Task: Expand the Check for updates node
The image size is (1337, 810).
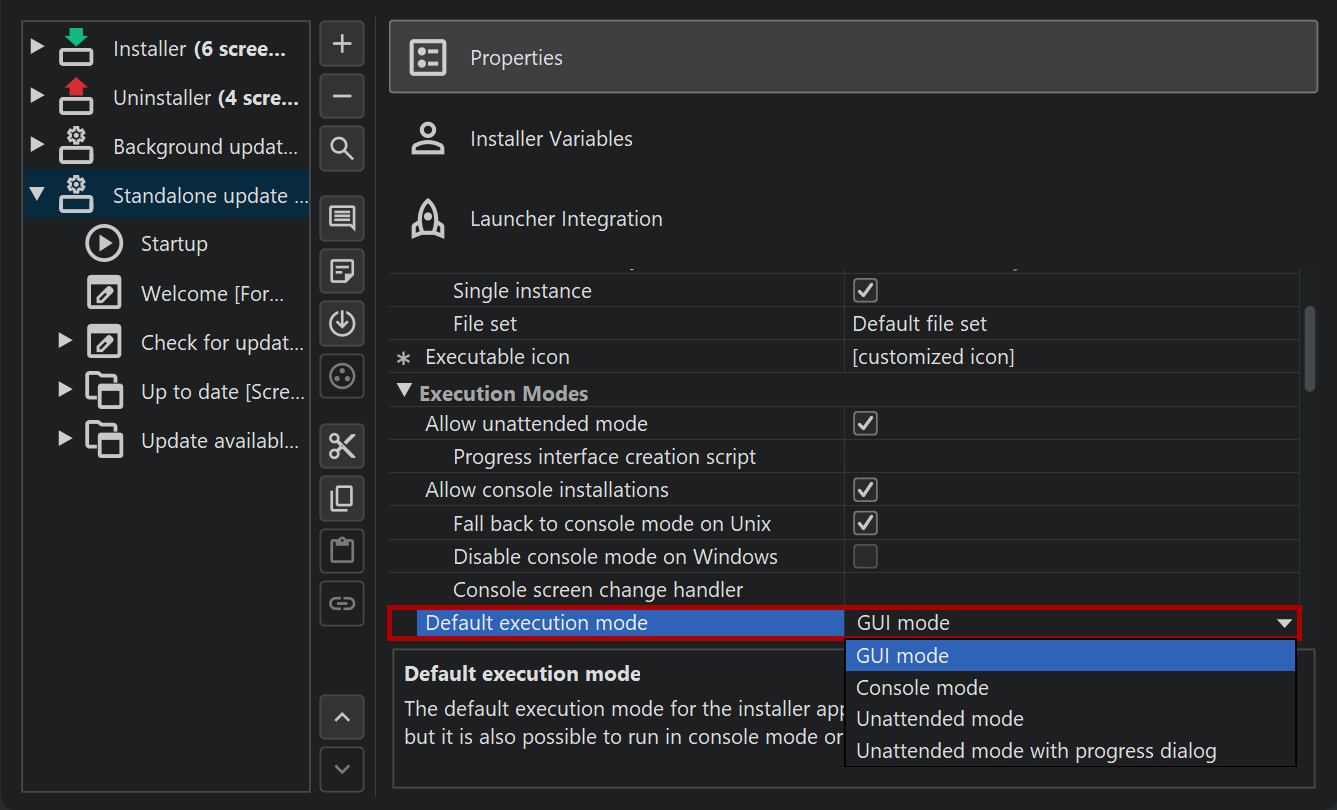Action: click(65, 341)
